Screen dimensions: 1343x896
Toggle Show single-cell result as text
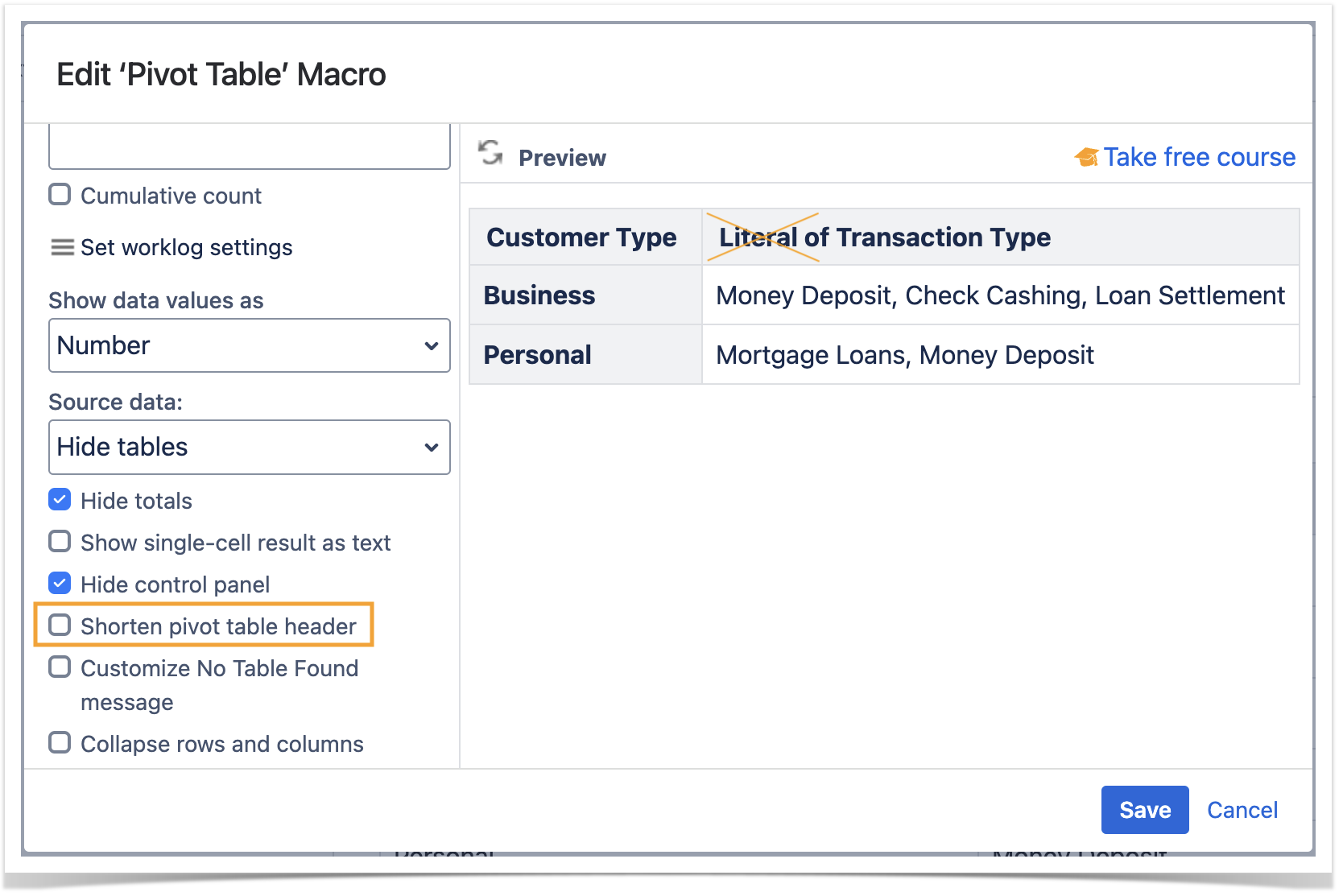click(x=60, y=542)
